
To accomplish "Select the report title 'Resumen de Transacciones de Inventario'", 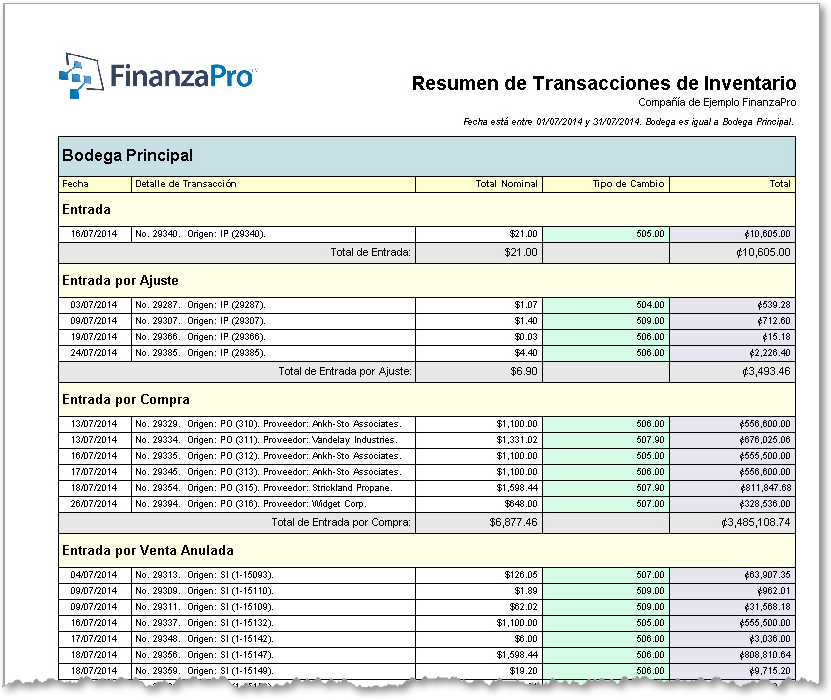I will click(x=604, y=83).
